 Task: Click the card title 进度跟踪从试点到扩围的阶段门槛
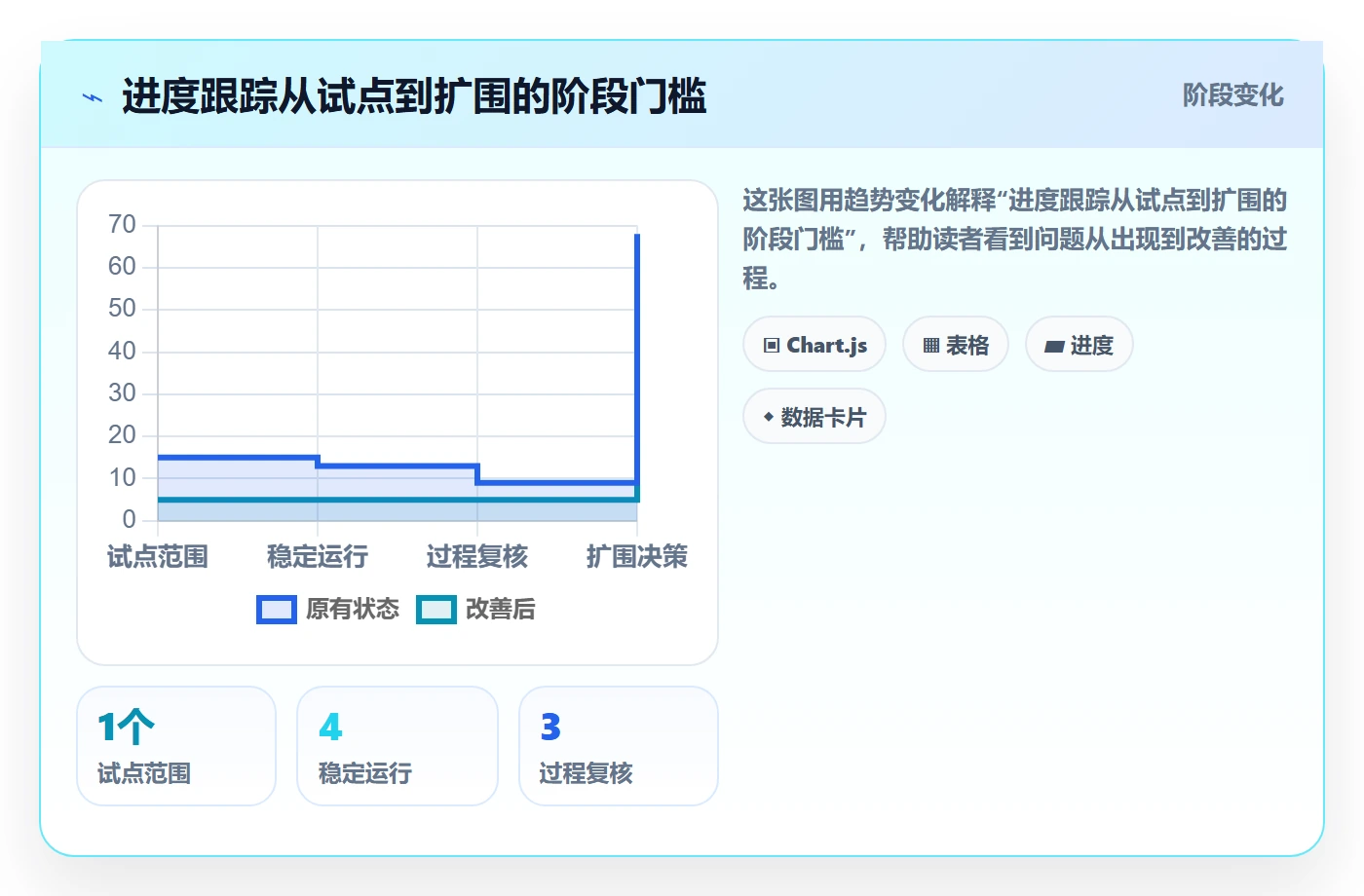tap(414, 96)
